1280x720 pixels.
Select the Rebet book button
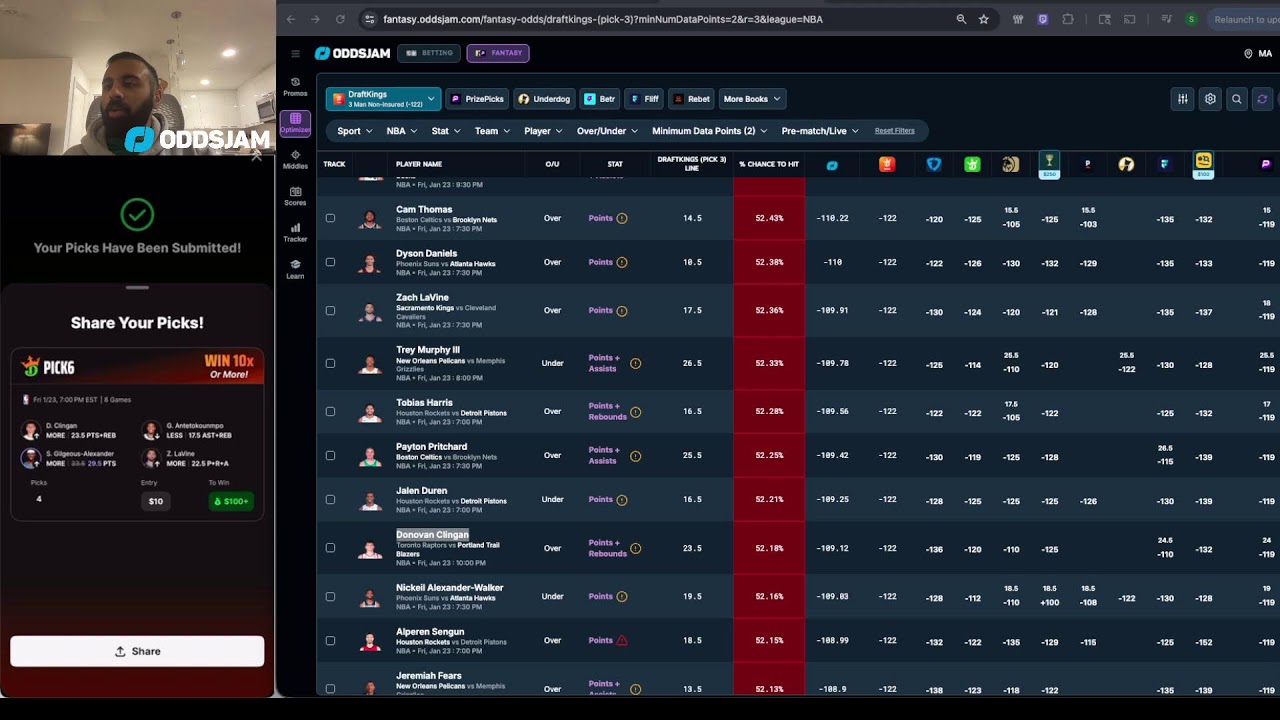pos(692,99)
